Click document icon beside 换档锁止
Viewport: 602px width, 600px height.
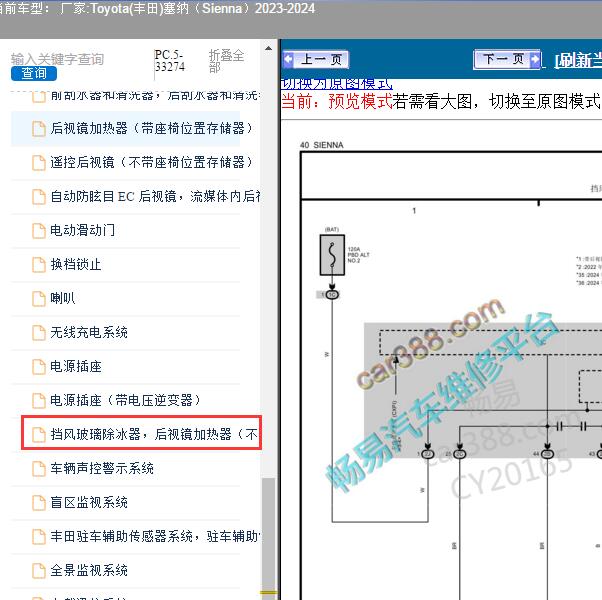(x=39, y=265)
